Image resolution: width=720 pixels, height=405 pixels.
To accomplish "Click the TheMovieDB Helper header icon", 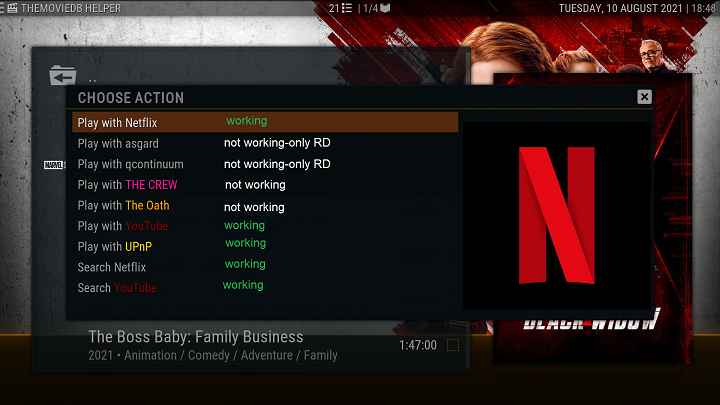I will click(x=10, y=8).
